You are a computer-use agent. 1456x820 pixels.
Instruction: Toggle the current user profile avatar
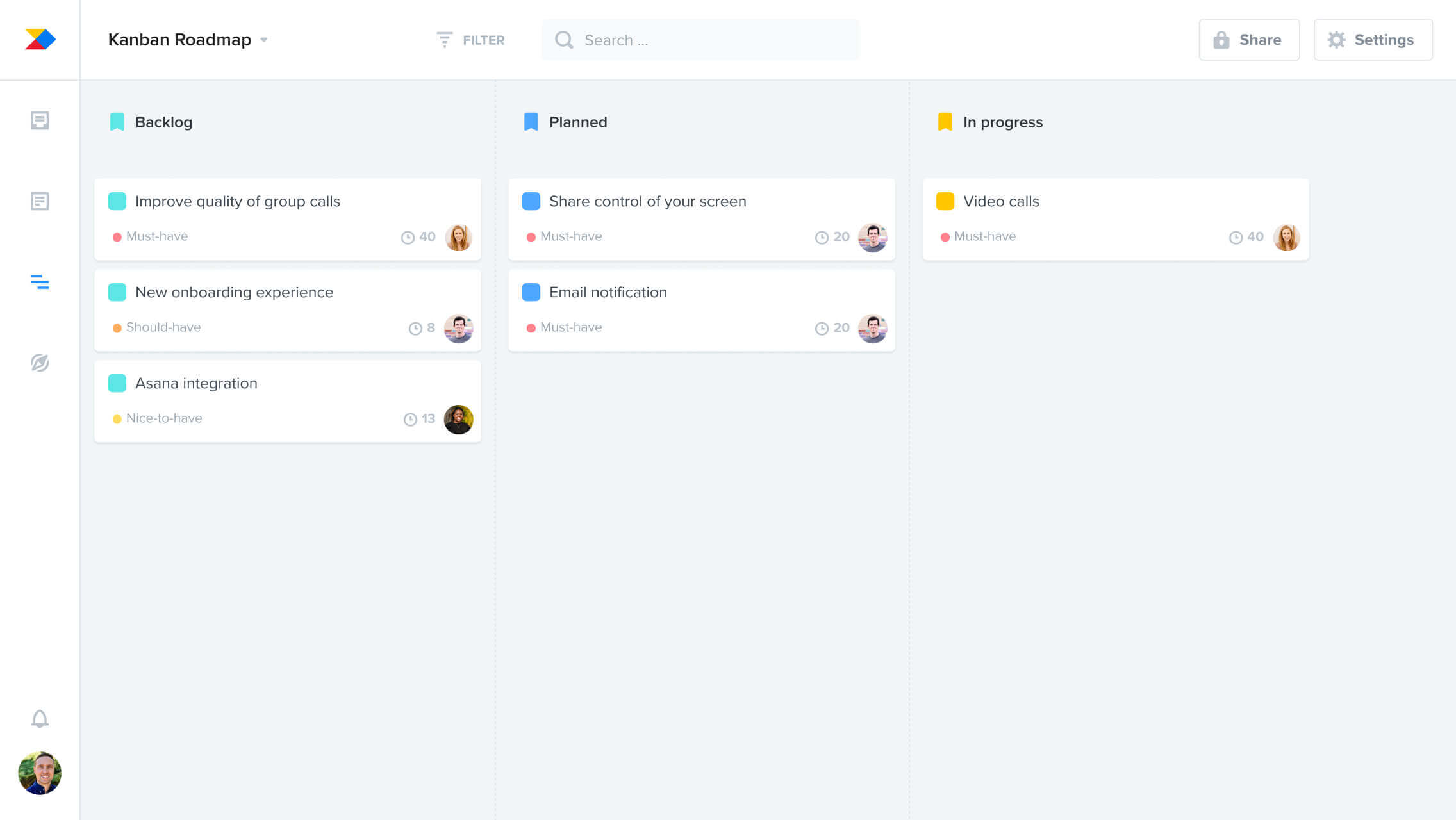(40, 773)
